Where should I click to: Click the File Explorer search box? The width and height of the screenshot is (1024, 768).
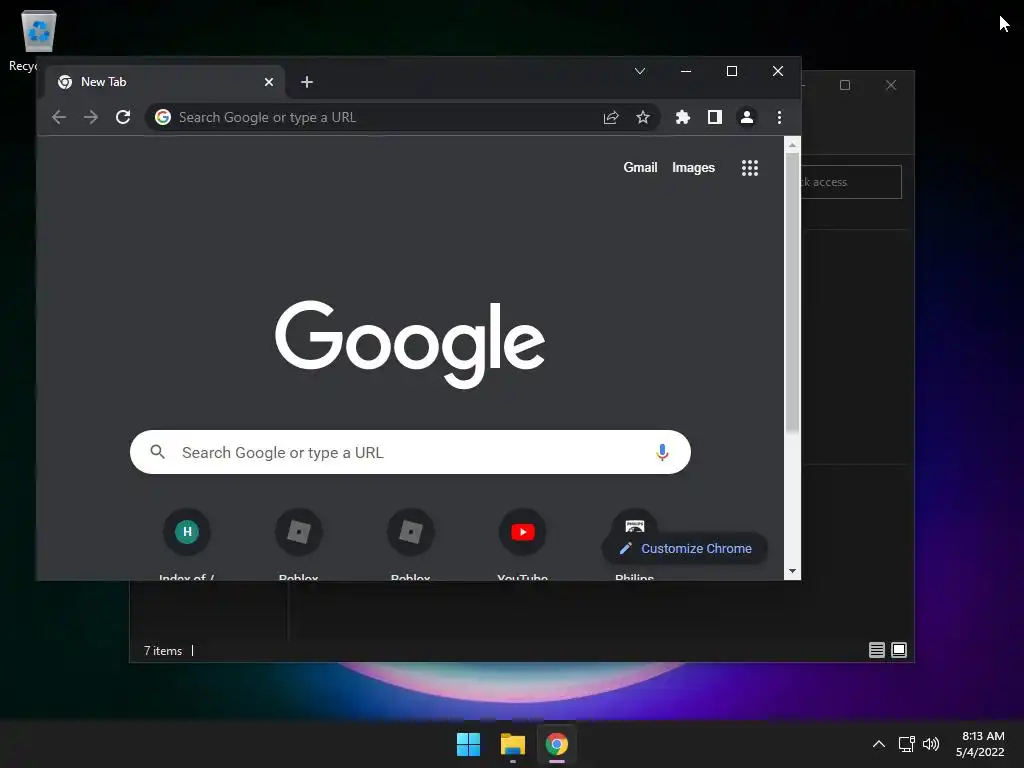852,182
